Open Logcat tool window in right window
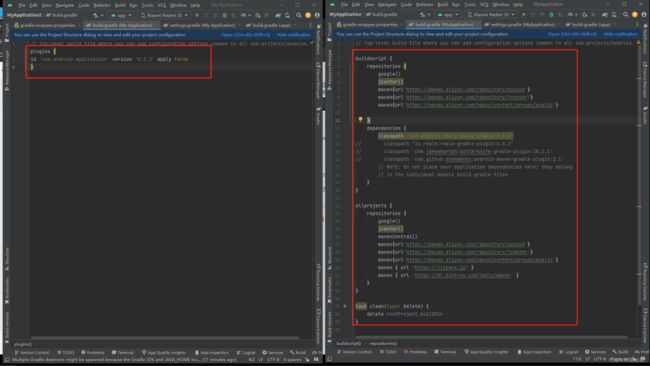This screenshot has height=366, width=650. point(569,352)
